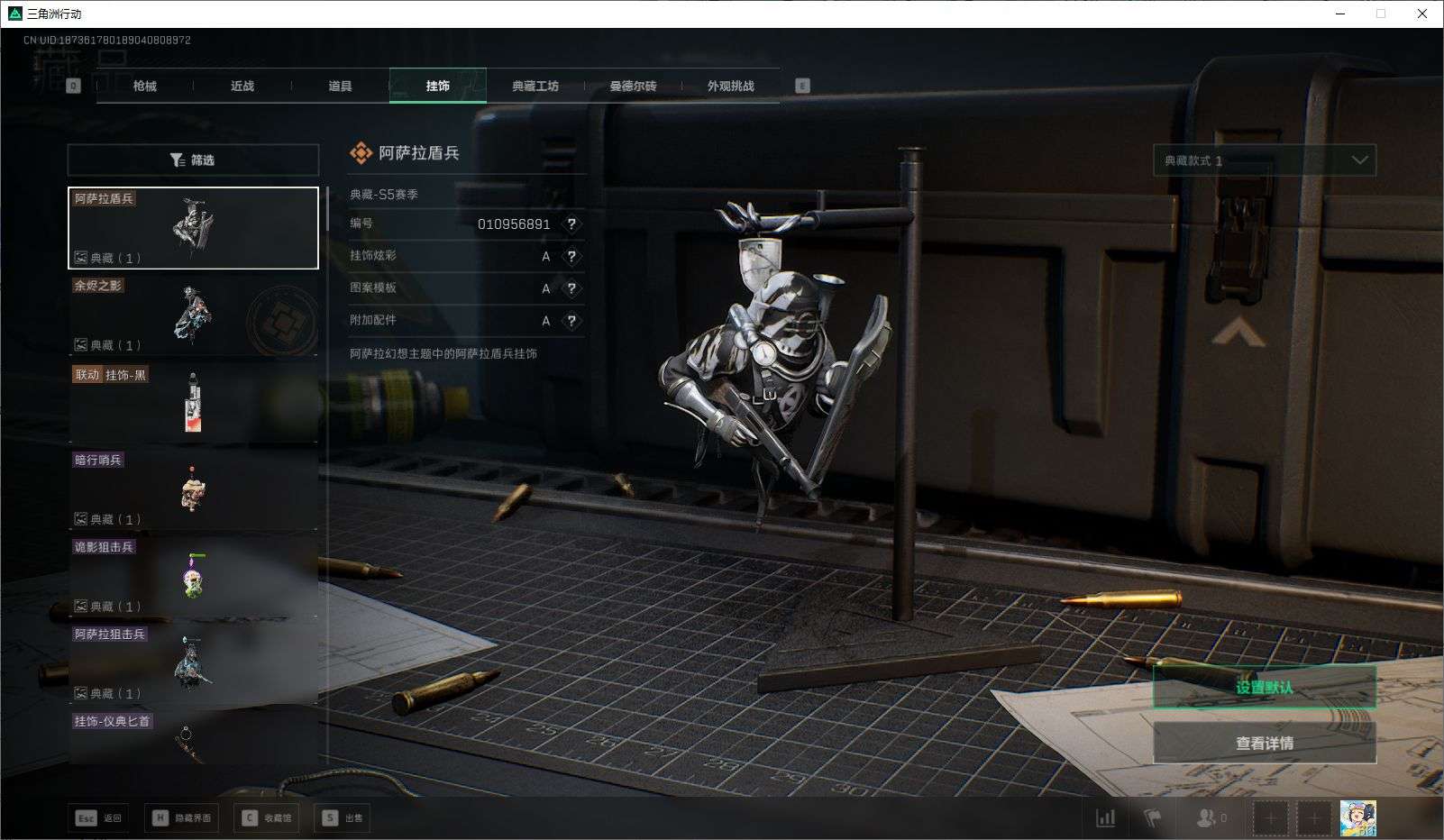
Task: Switch to the 枪械 tab
Action: tap(144, 87)
